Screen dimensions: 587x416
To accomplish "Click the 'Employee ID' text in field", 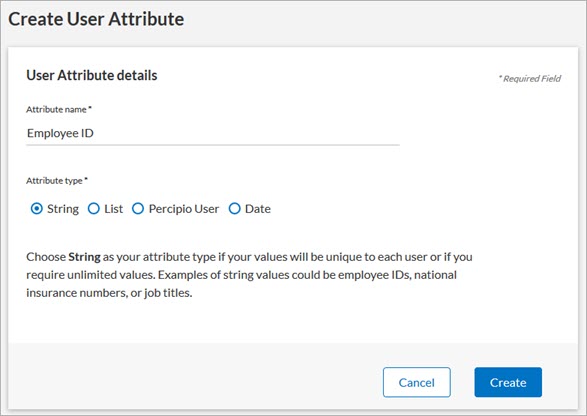I will coord(60,133).
